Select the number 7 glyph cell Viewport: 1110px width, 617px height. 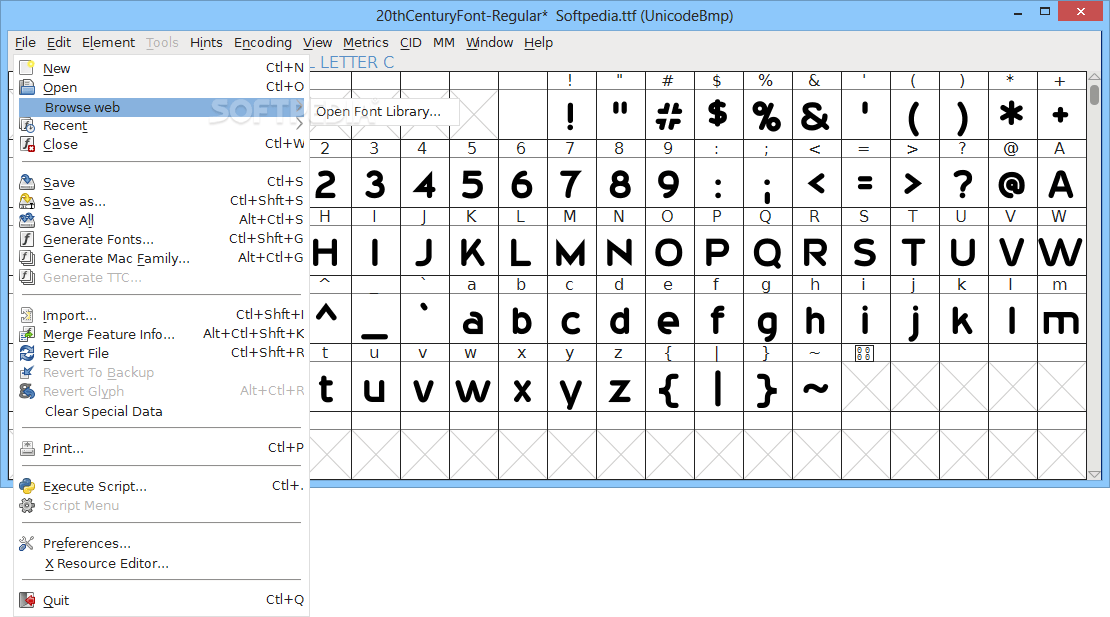pyautogui.click(x=571, y=183)
